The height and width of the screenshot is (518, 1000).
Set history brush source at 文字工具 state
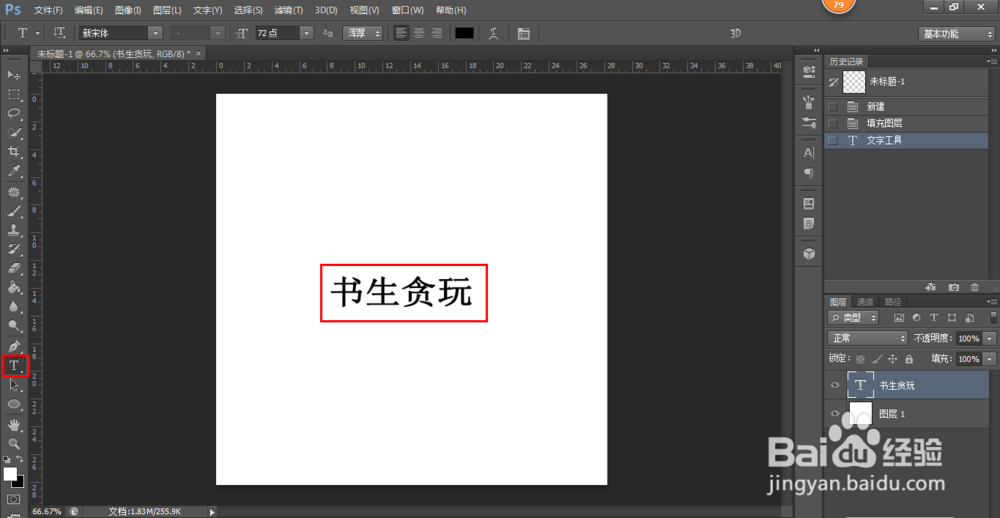(x=832, y=140)
